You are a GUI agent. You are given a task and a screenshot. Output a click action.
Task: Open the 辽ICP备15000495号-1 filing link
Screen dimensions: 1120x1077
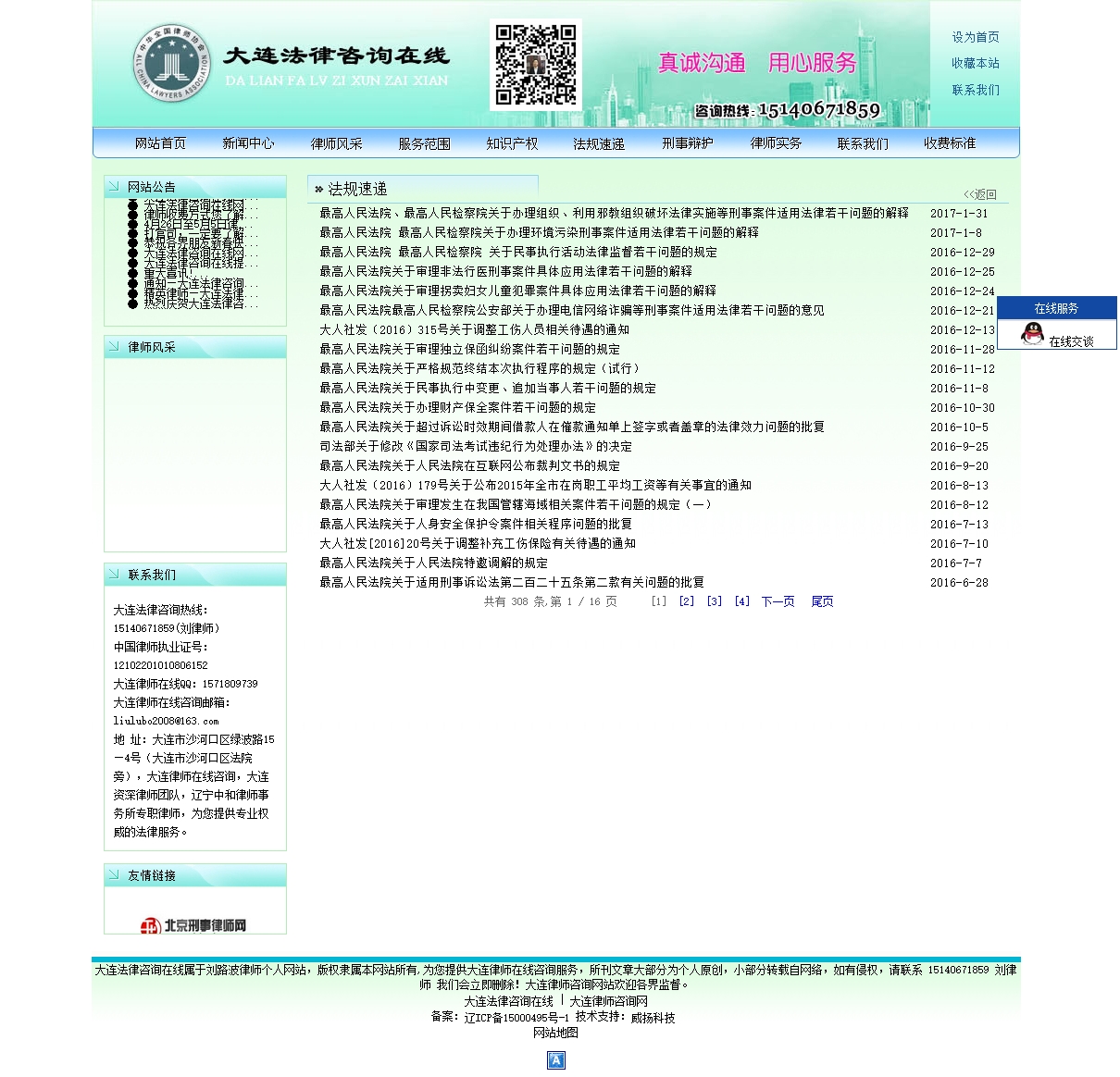[516, 1018]
